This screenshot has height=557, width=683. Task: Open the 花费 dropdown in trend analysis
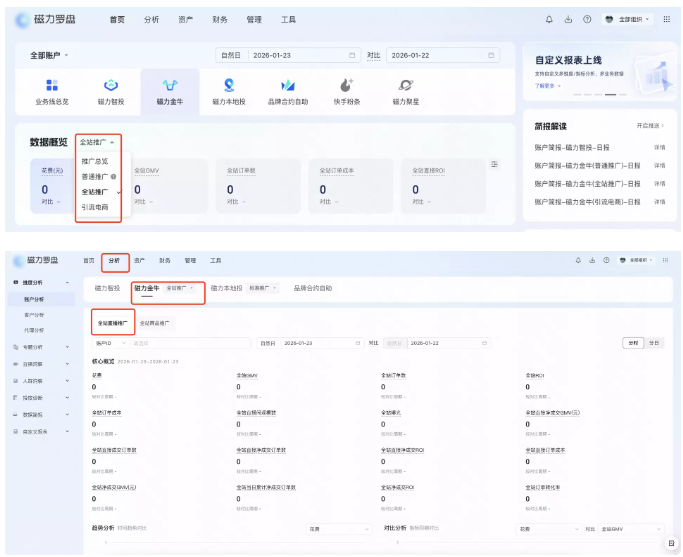(x=339, y=529)
